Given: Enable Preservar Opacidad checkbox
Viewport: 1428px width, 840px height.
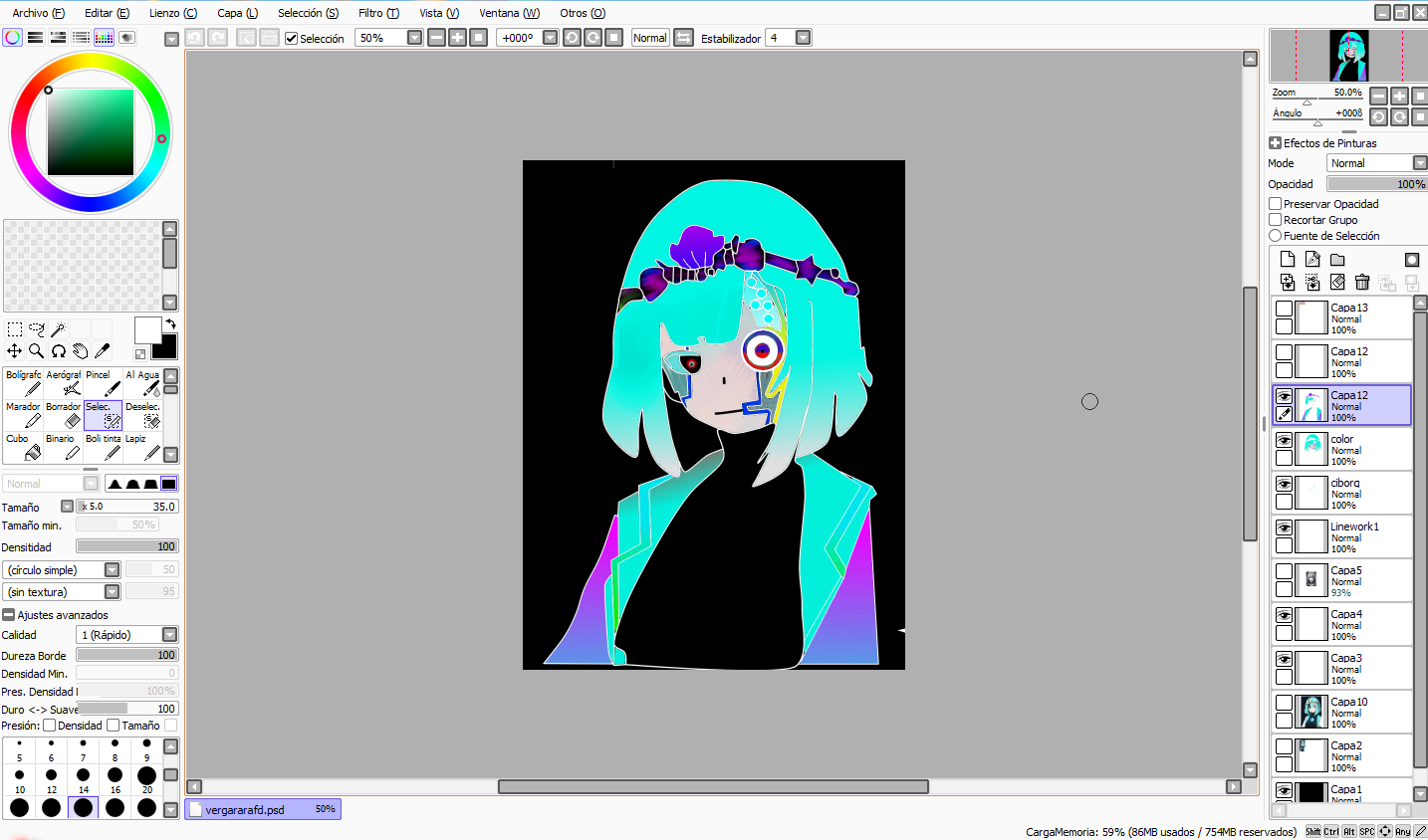Looking at the screenshot, I should 1275,204.
